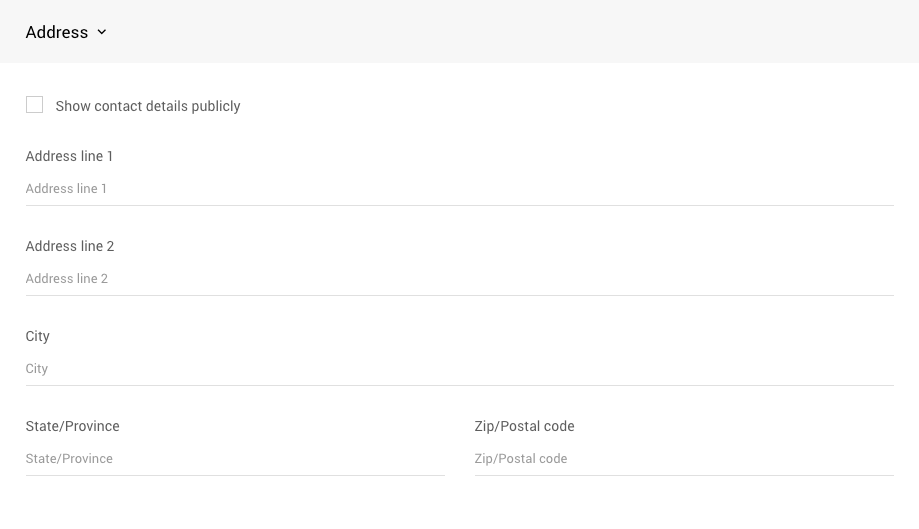Click the State/Province field label
This screenshot has width=919, height=529.
[73, 426]
